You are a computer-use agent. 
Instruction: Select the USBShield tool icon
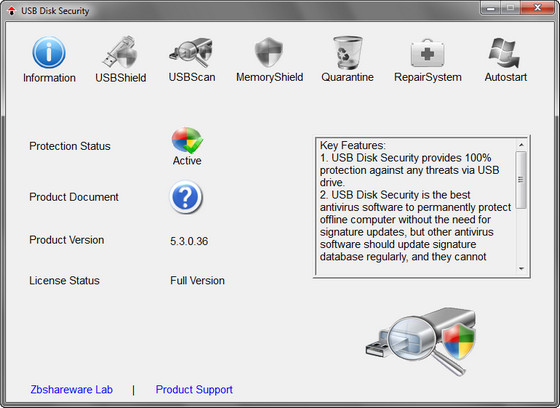[x=121, y=52]
